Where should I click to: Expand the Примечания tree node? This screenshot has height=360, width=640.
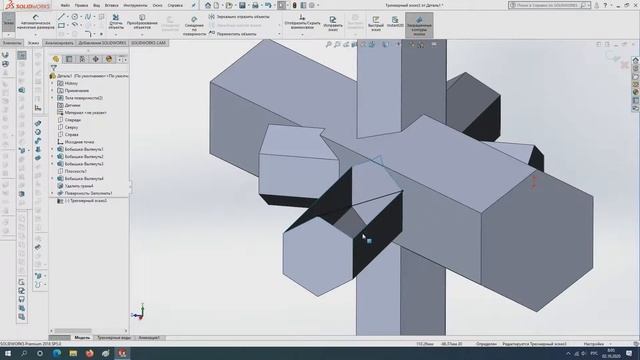(x=52, y=91)
